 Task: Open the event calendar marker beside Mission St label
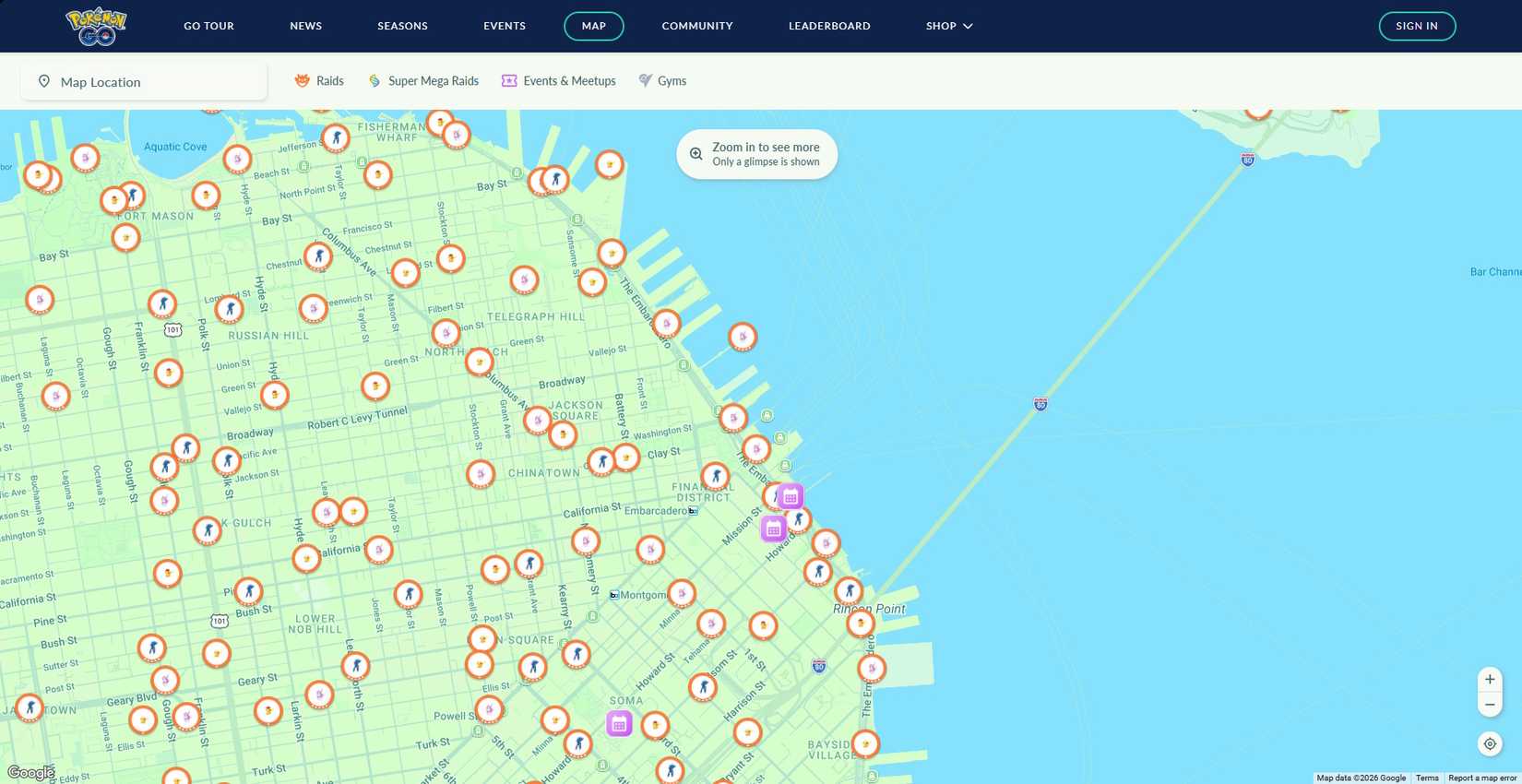pyautogui.click(x=773, y=529)
